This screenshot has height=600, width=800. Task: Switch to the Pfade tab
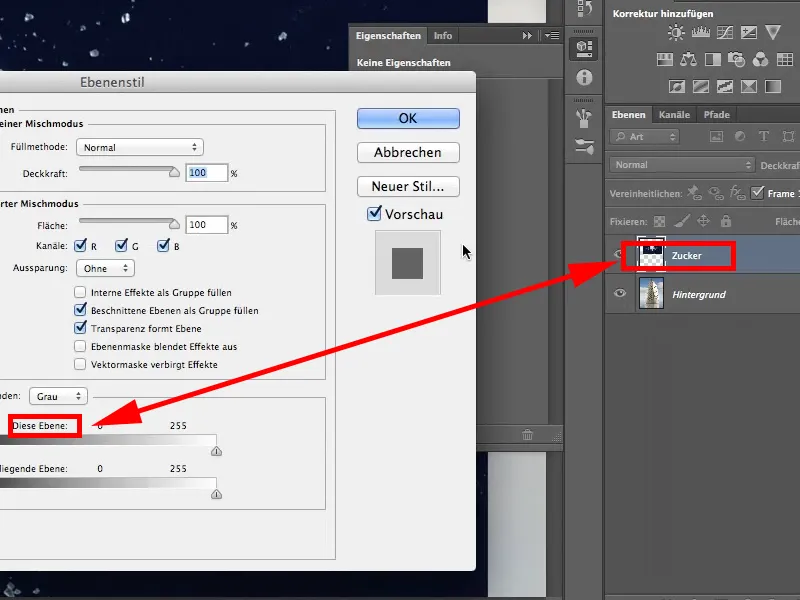point(716,115)
